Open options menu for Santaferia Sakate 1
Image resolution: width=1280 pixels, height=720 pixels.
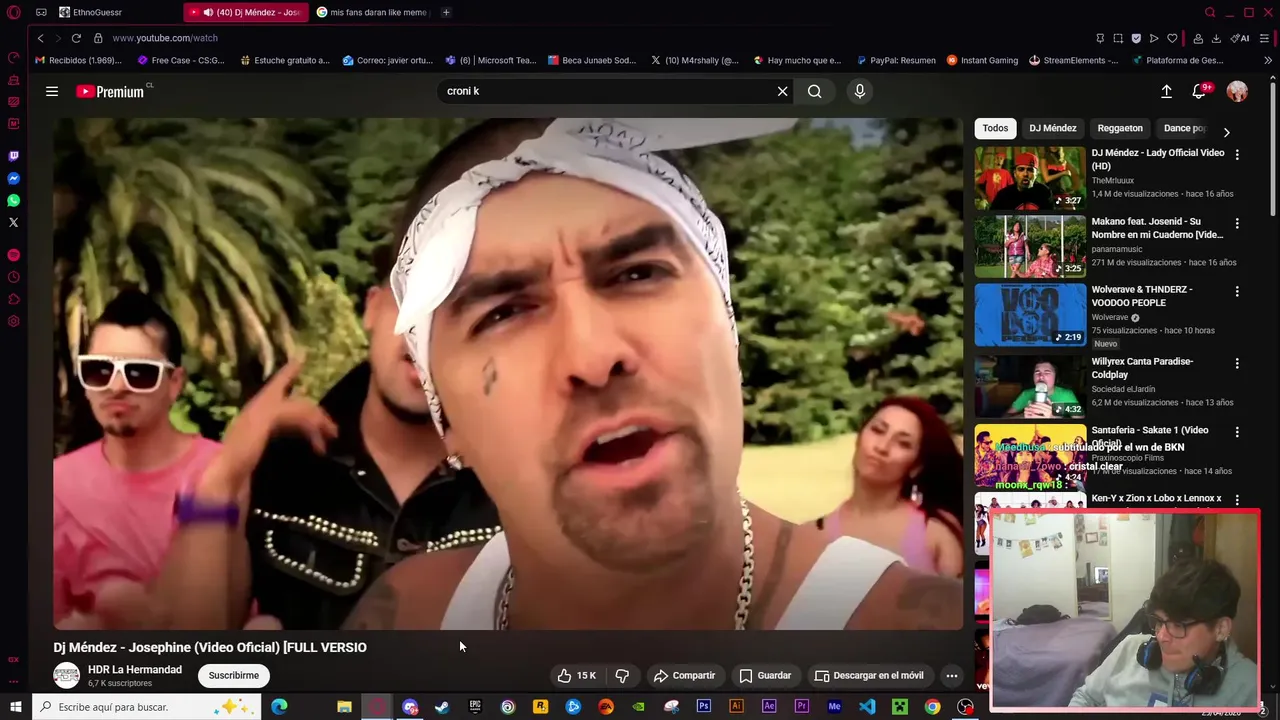(1237, 432)
